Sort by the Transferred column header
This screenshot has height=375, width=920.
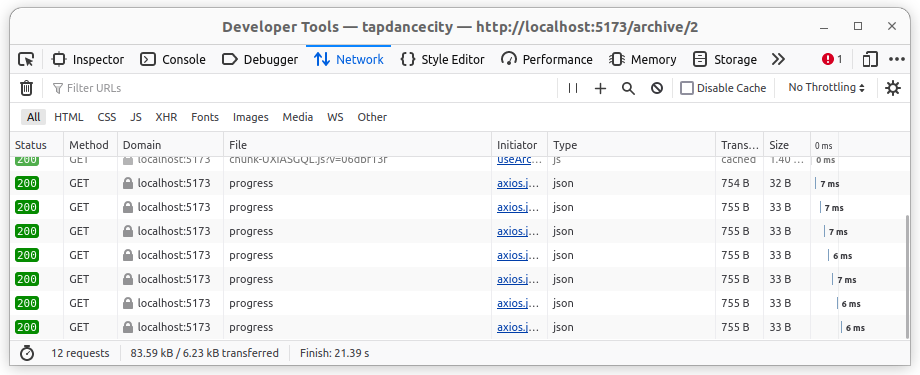click(739, 145)
